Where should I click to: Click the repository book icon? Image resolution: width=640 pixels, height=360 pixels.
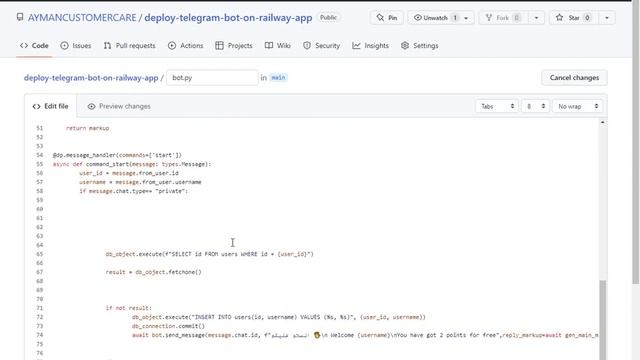coord(20,17)
